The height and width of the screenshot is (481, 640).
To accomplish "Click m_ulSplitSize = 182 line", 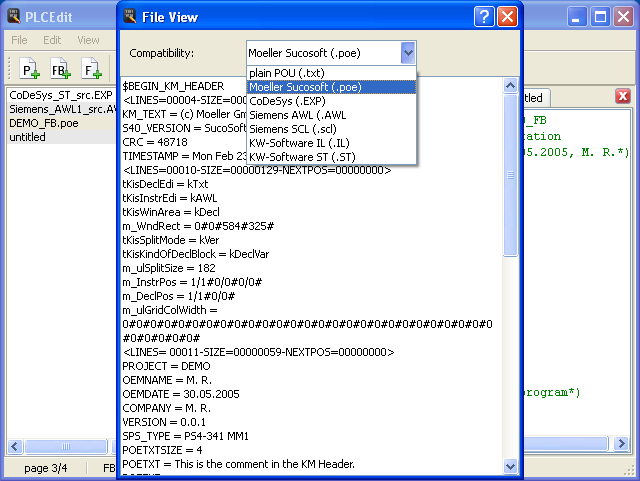I will click(169, 268).
